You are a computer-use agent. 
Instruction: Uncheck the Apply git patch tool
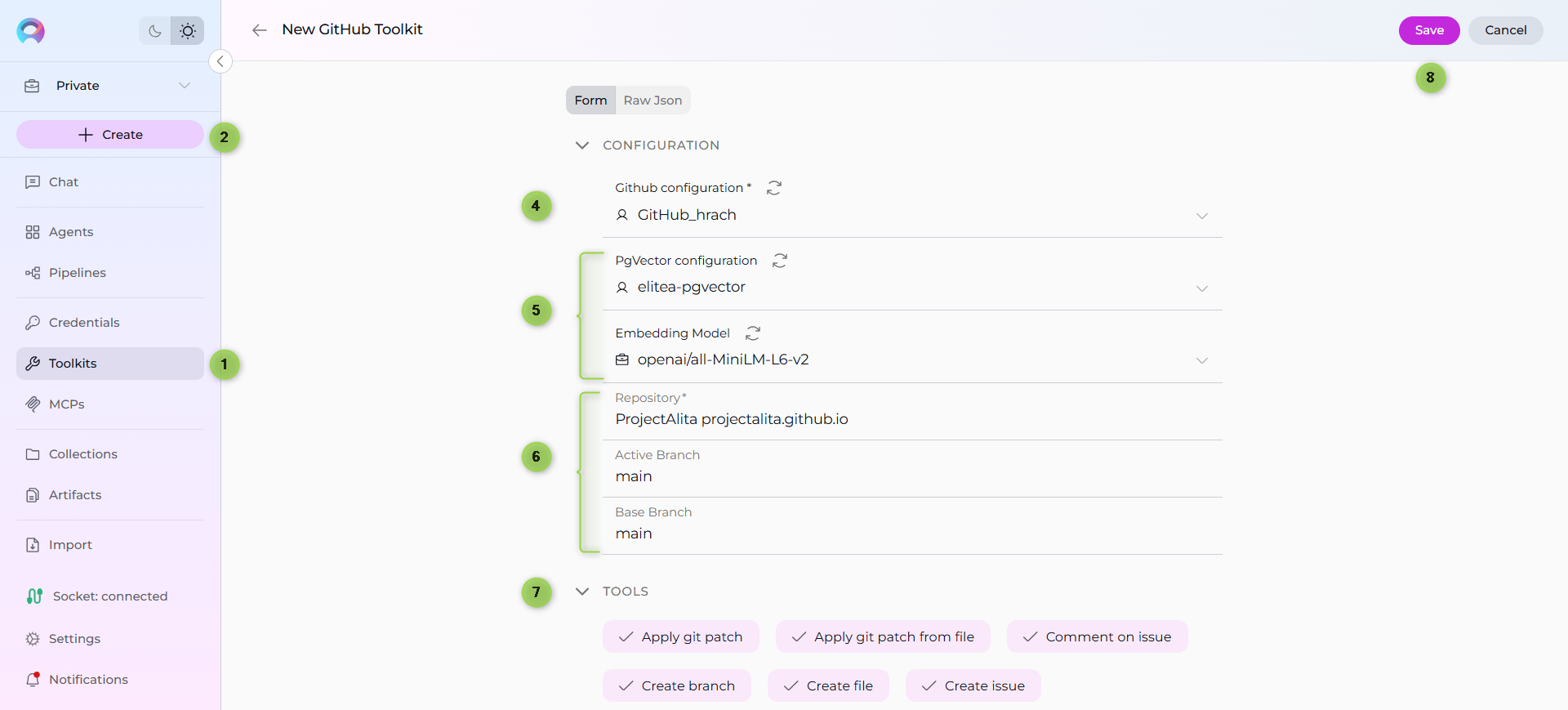(x=680, y=636)
